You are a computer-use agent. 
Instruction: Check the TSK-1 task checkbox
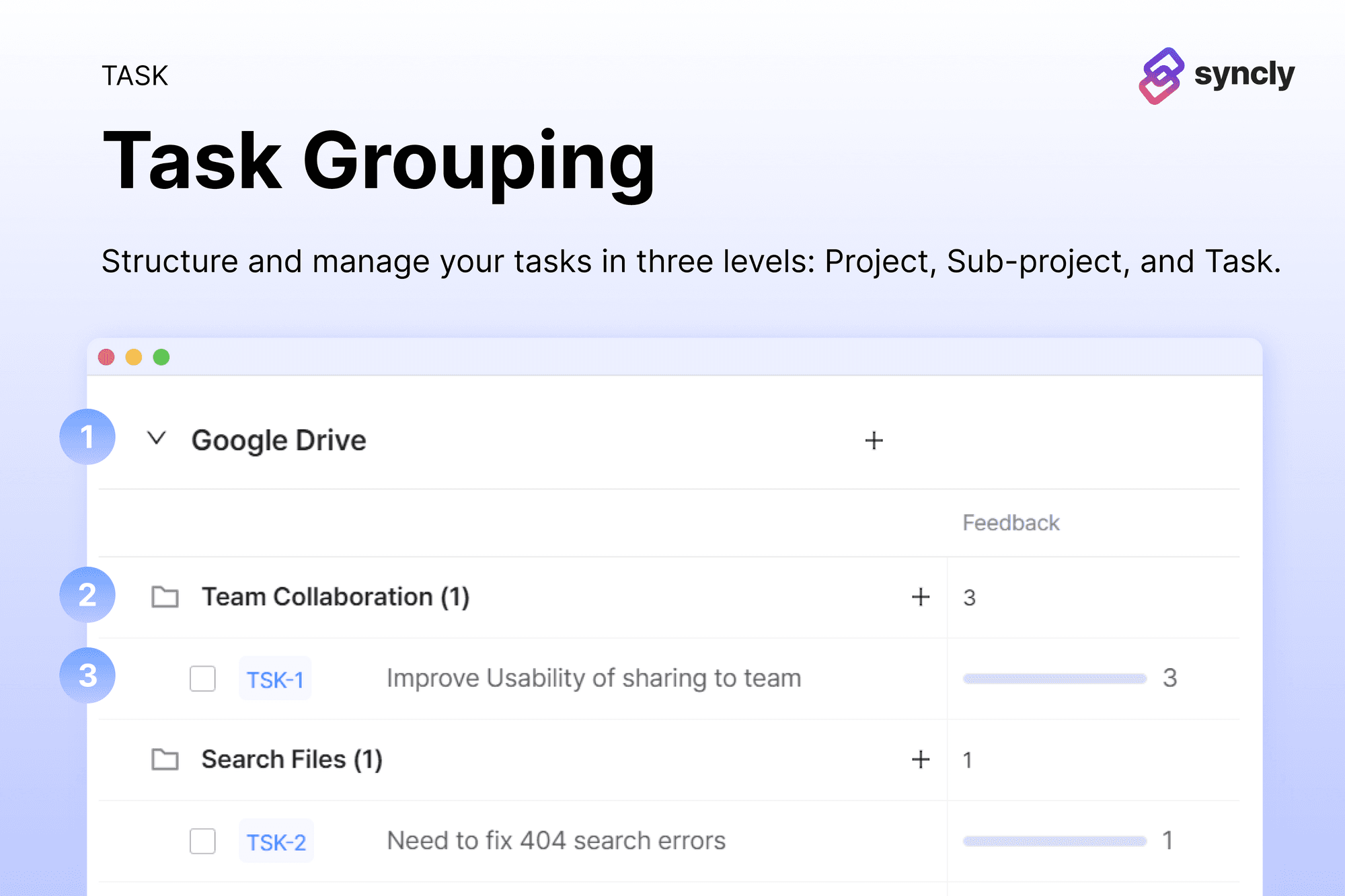click(202, 679)
